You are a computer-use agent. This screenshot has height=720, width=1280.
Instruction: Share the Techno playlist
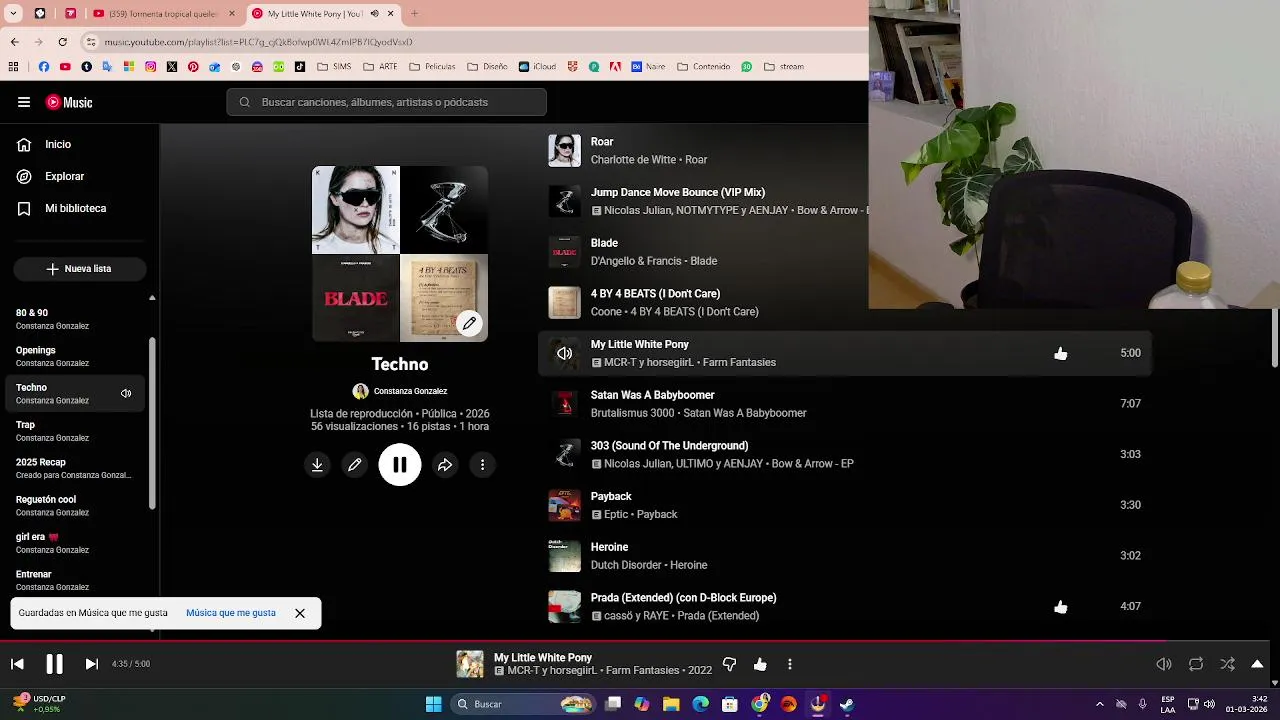pyautogui.click(x=445, y=465)
